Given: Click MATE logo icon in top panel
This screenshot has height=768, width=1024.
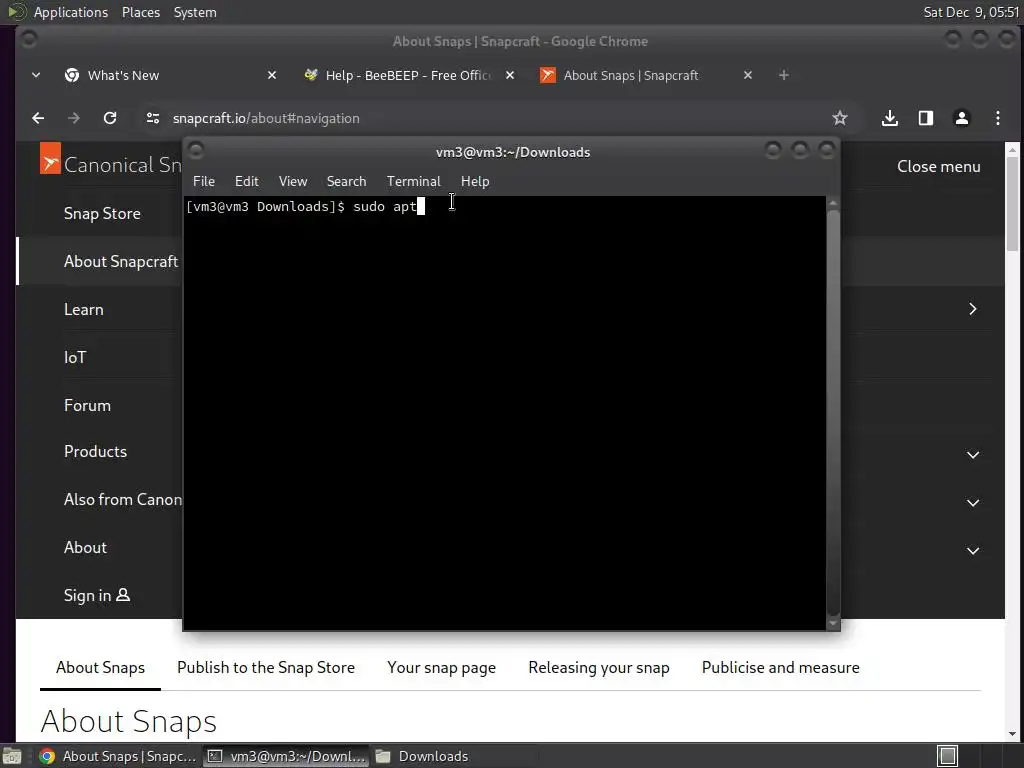Looking at the screenshot, I should [15, 12].
